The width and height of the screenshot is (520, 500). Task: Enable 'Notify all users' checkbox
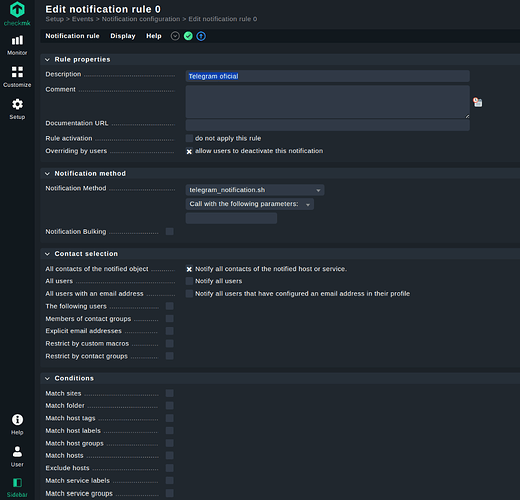(x=189, y=281)
